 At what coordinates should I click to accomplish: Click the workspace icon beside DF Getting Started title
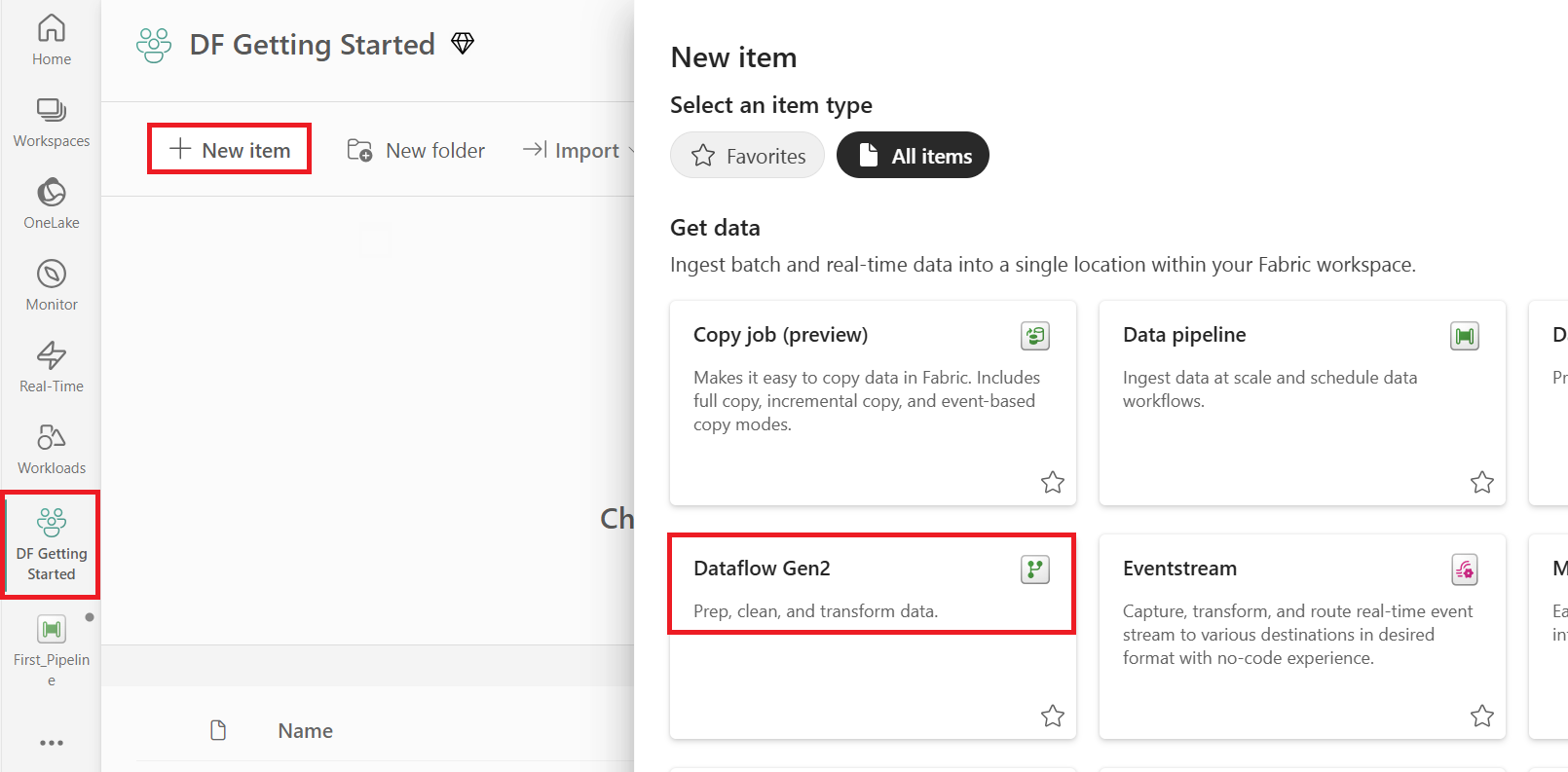(x=154, y=45)
